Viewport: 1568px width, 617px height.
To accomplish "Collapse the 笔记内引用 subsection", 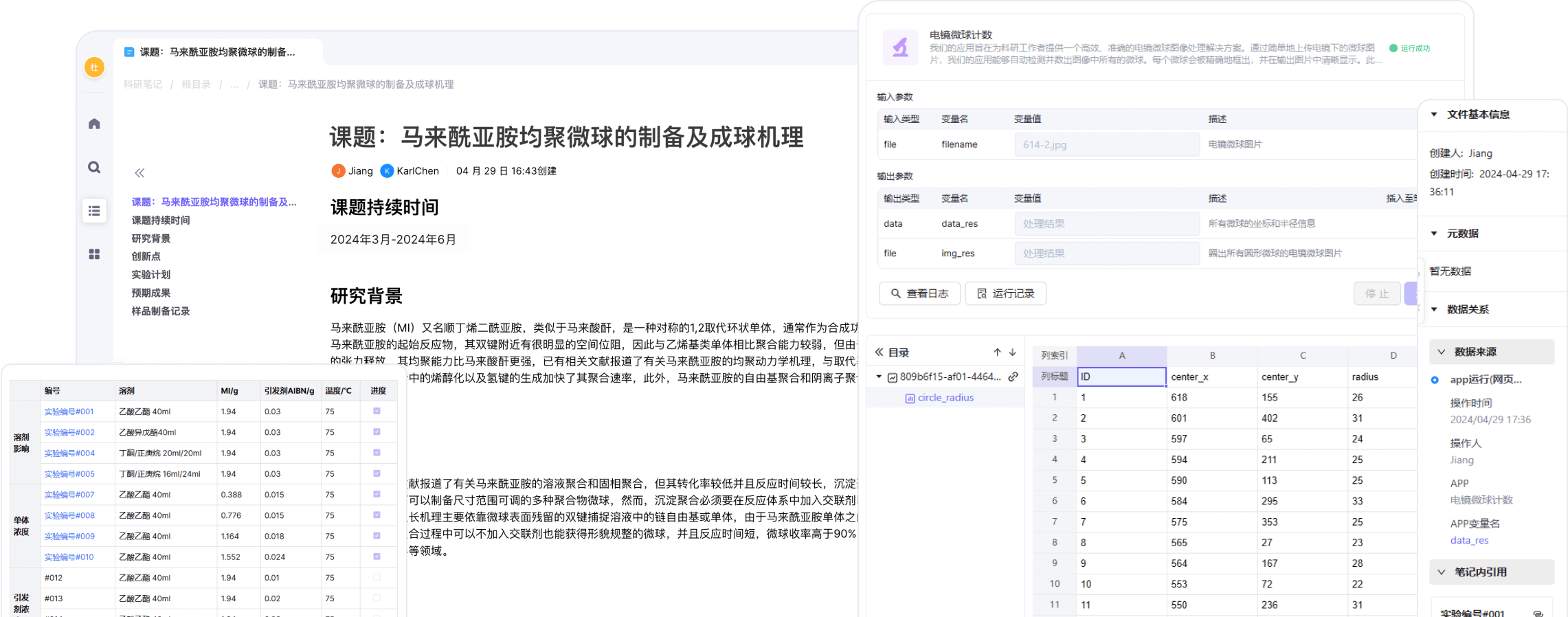I will [1442, 572].
